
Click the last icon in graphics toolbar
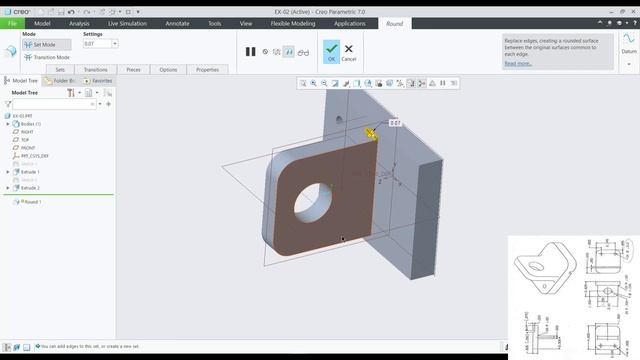pyautogui.click(x=454, y=83)
